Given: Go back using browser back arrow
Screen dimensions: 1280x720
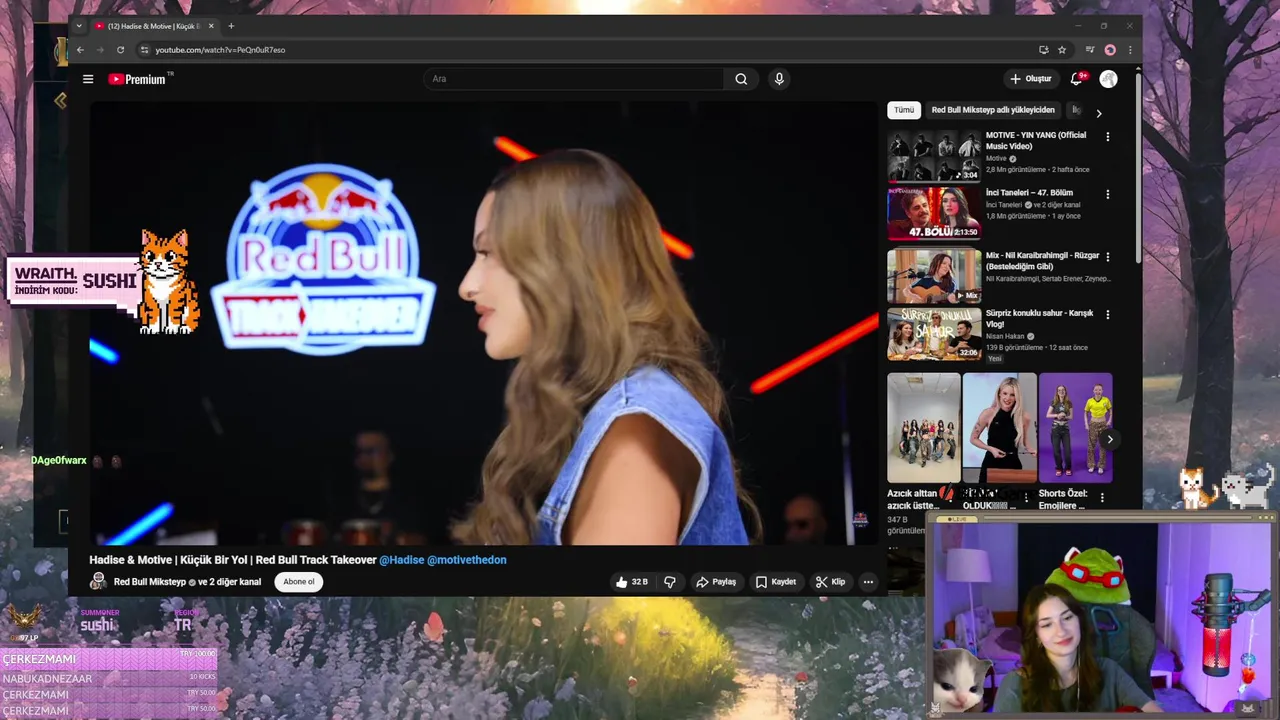Looking at the screenshot, I should [80, 50].
